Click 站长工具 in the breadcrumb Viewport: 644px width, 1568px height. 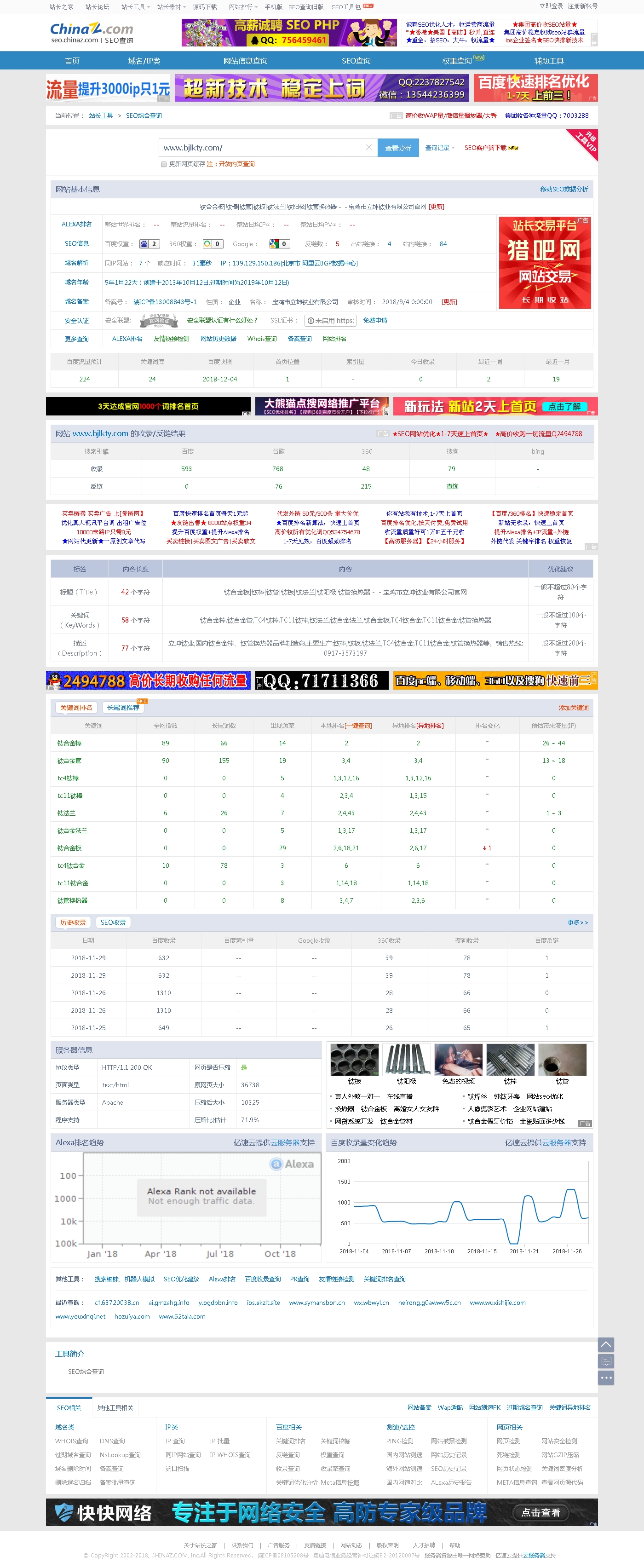tap(101, 115)
